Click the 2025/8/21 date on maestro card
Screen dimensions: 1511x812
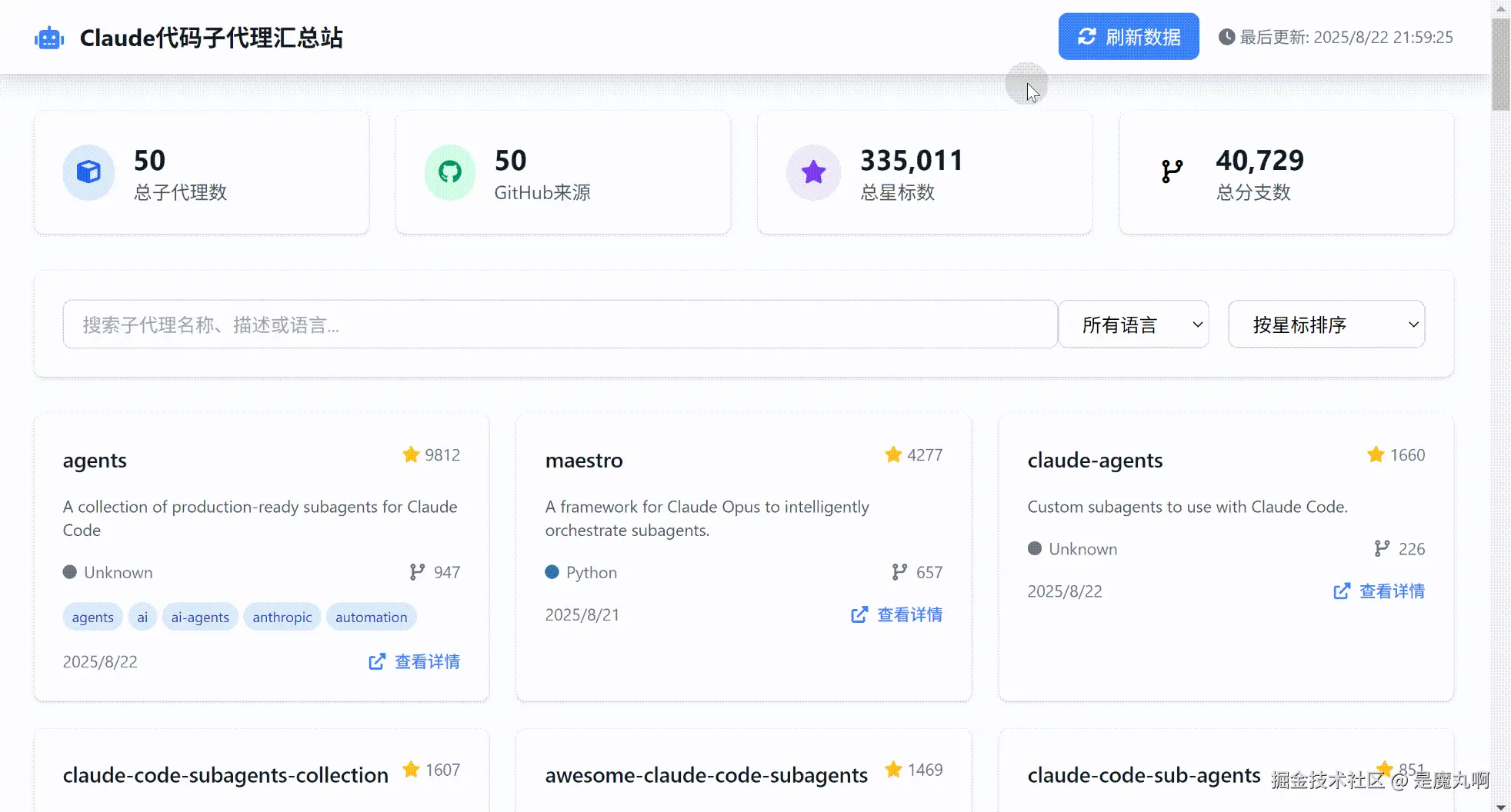click(x=582, y=614)
